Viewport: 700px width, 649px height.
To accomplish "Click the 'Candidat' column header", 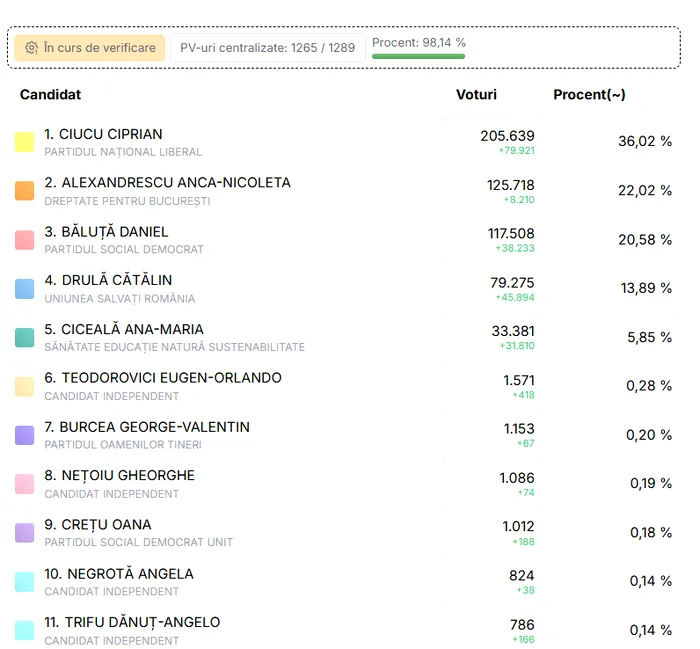I will tap(50, 95).
